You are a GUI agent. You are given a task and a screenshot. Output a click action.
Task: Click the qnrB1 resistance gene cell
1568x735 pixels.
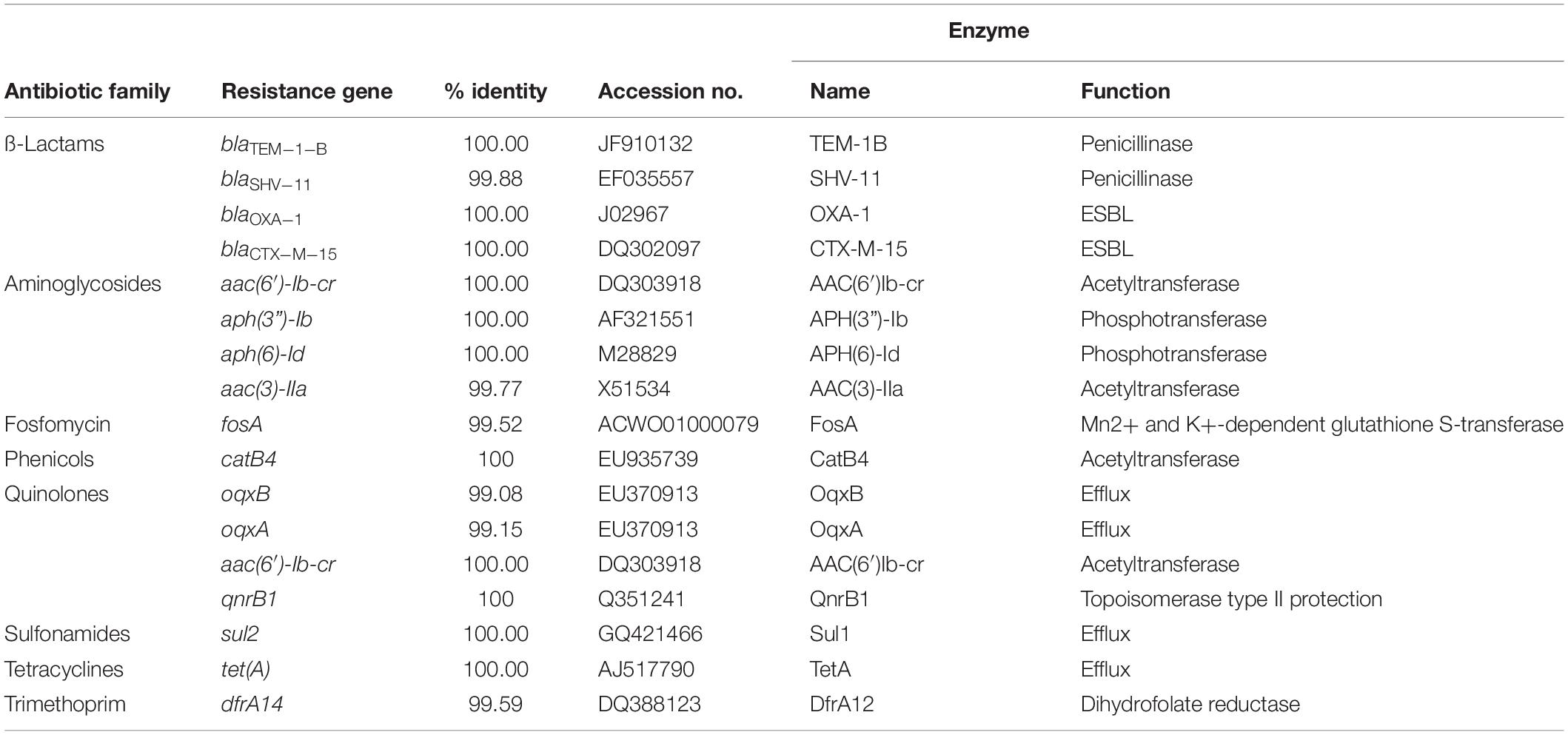click(x=249, y=599)
